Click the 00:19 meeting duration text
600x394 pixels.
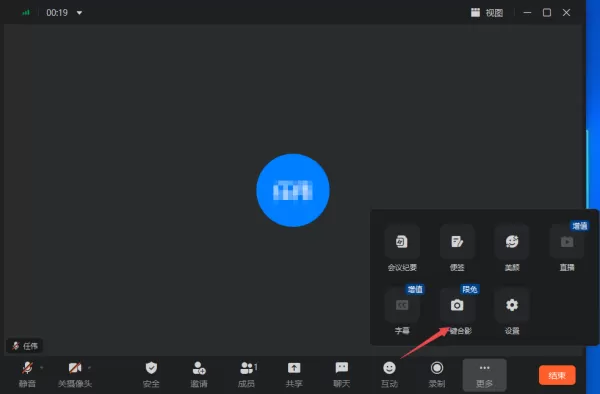tap(57, 13)
